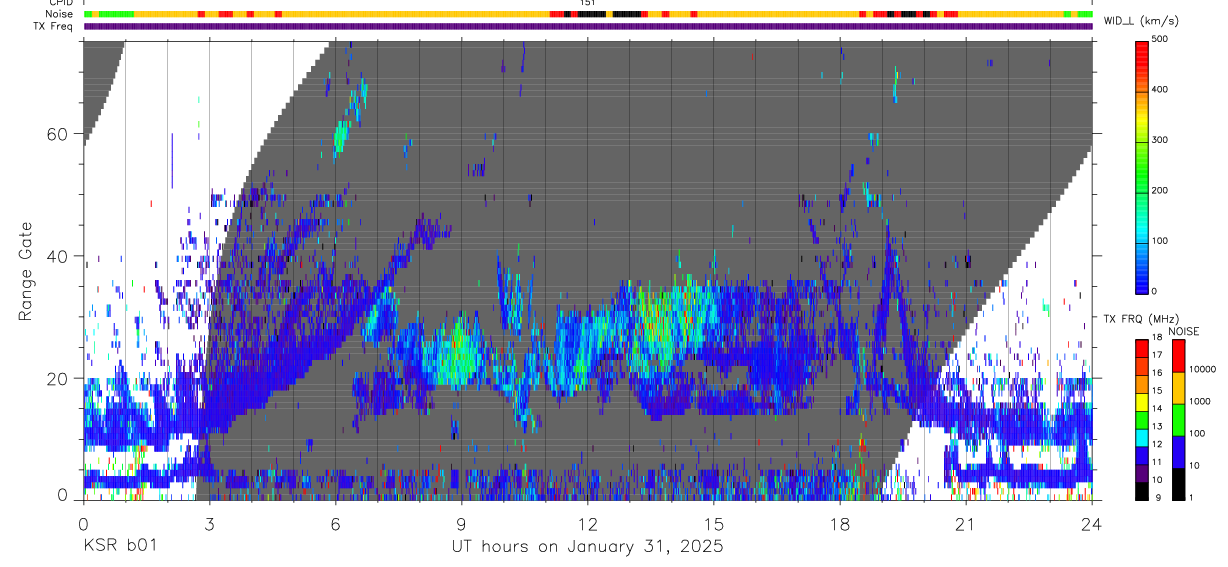Click the 'TX FRQ (MHz)' legend title

click(x=1140, y=318)
